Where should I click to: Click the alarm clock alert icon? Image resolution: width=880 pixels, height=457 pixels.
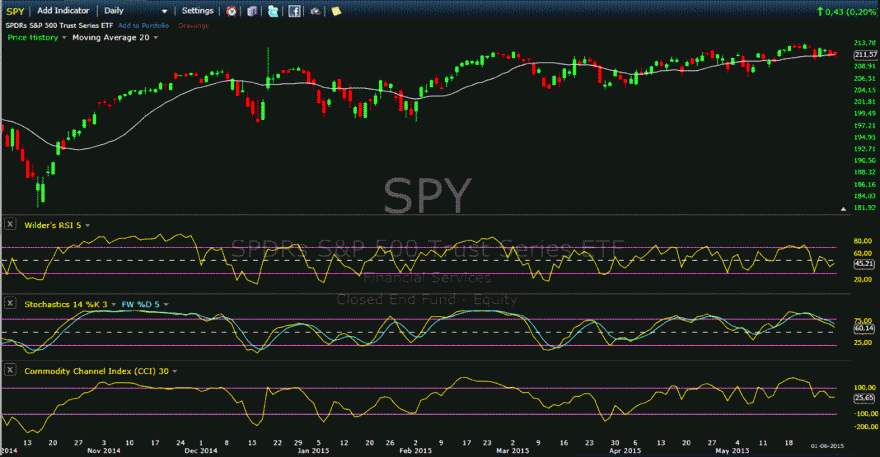pyautogui.click(x=231, y=11)
